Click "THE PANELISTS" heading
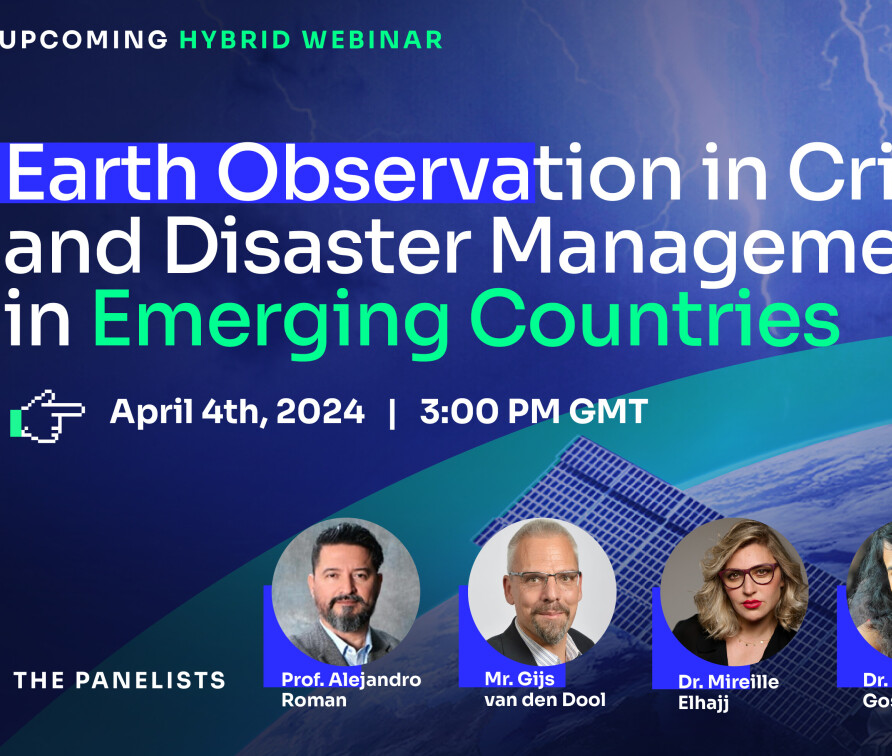 pos(119,681)
